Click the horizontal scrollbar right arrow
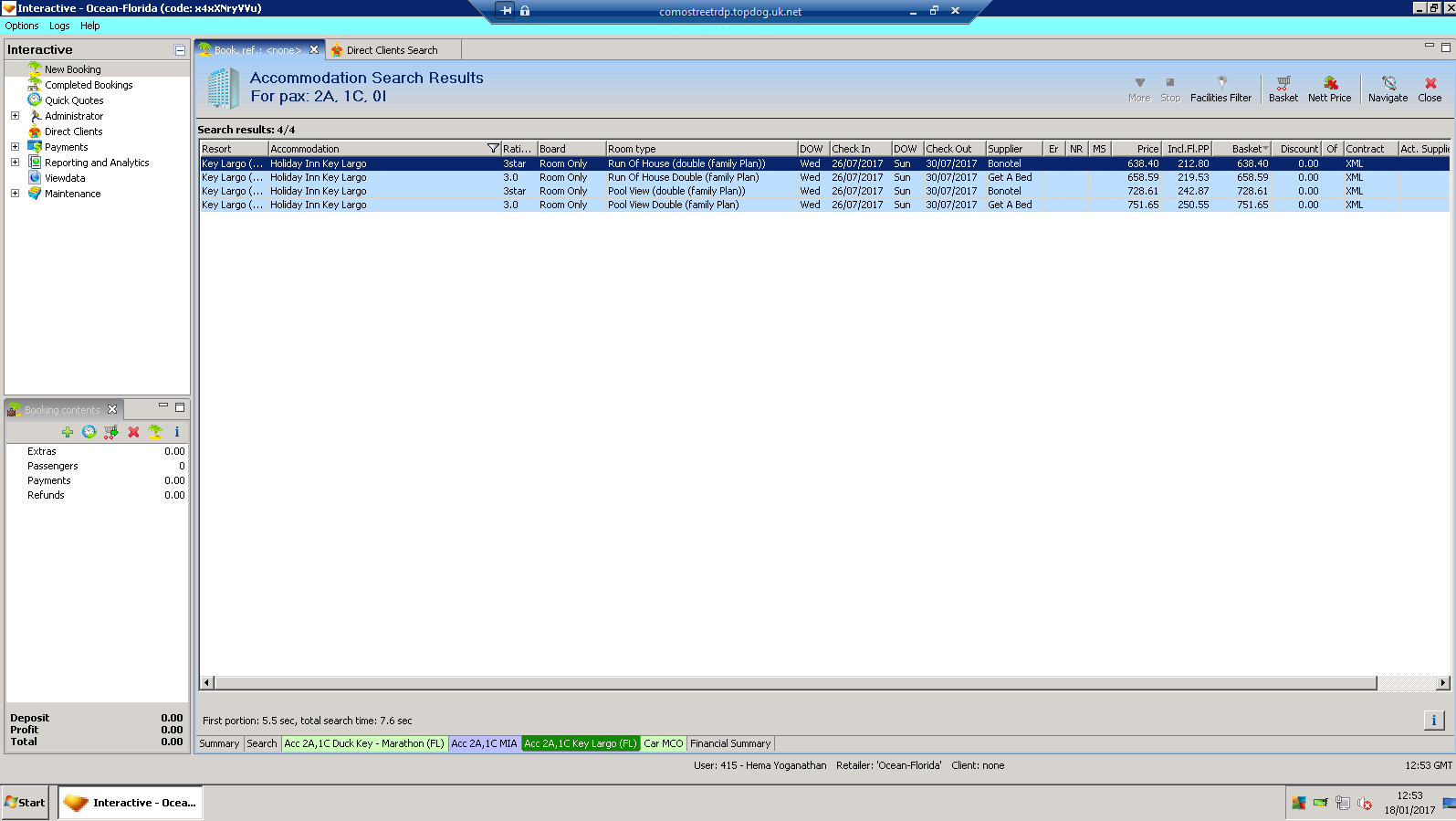The image size is (1456, 821). (1442, 682)
